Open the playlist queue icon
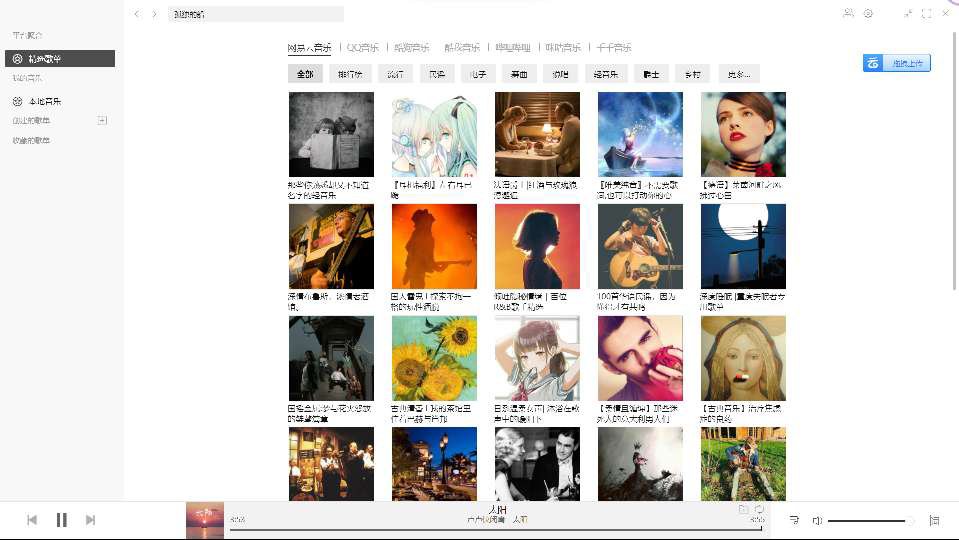Screen dimensions: 959x540 tap(934, 520)
